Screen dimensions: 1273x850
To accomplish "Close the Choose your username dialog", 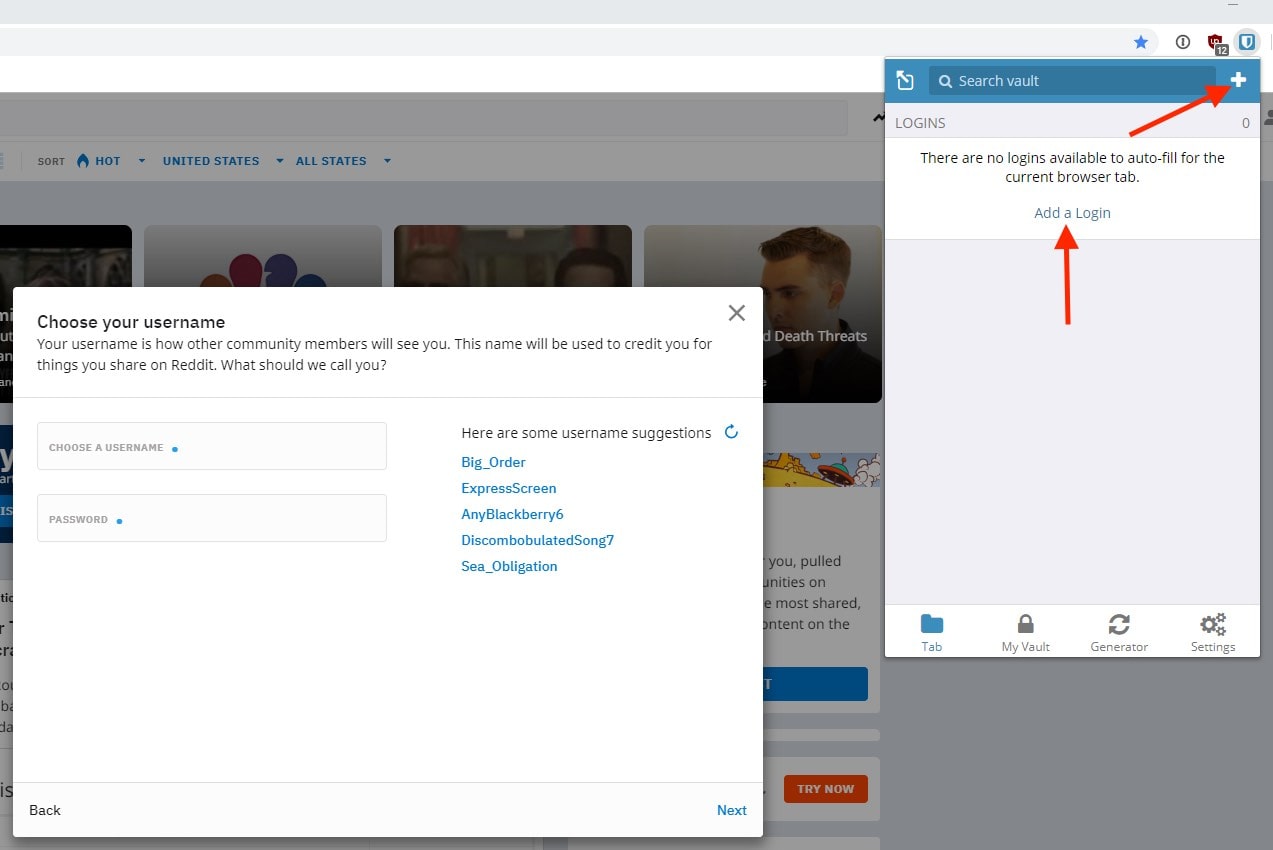I will 737,313.
